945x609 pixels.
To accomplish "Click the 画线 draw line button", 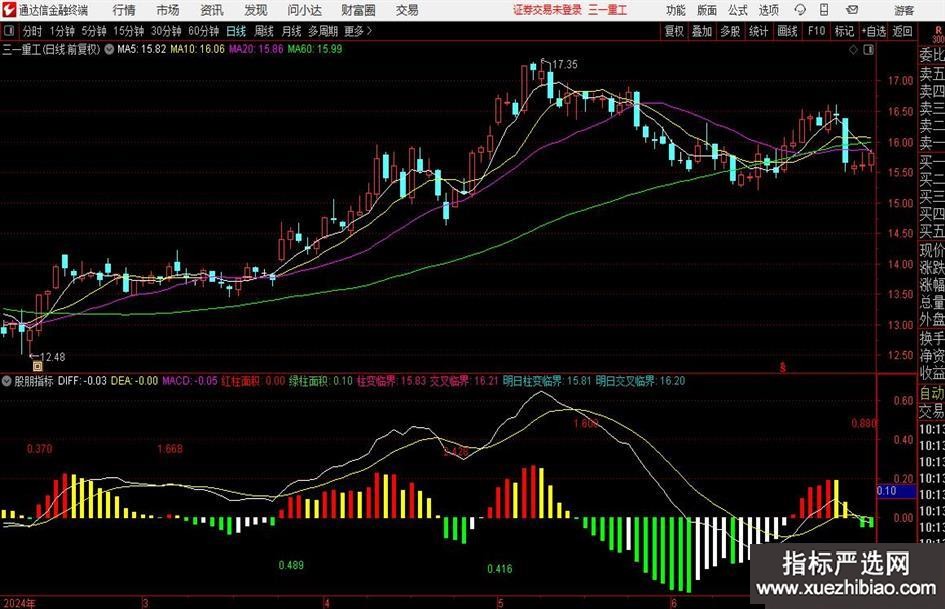I will (x=787, y=31).
